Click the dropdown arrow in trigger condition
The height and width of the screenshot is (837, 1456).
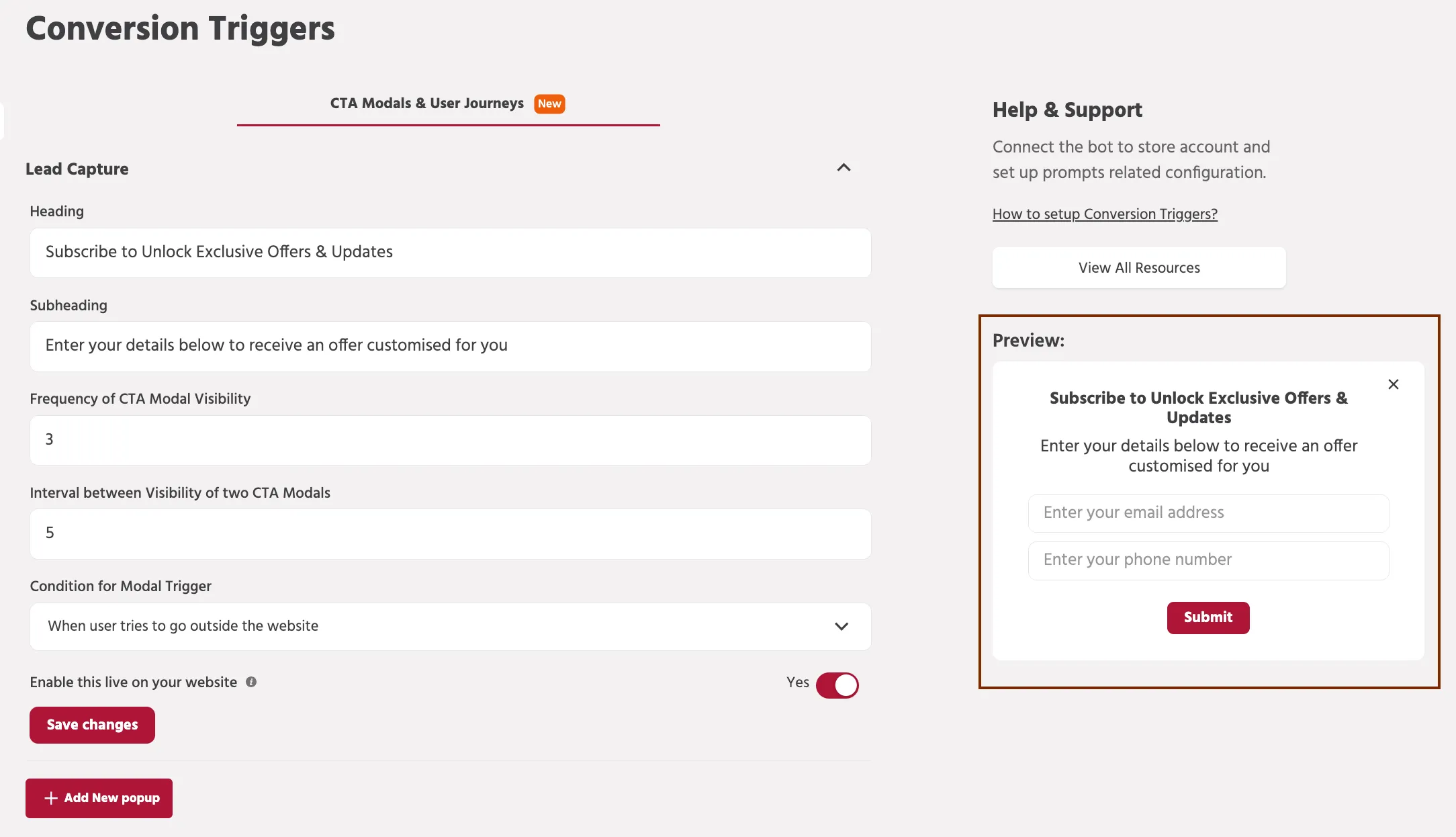(841, 626)
